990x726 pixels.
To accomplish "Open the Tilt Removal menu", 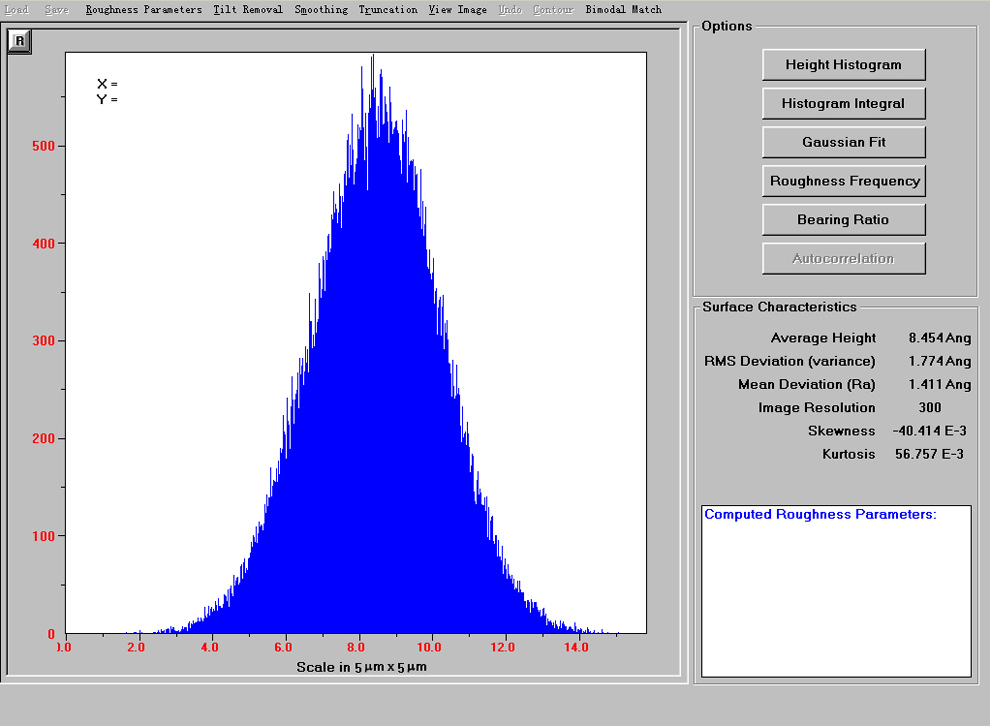I will [248, 9].
